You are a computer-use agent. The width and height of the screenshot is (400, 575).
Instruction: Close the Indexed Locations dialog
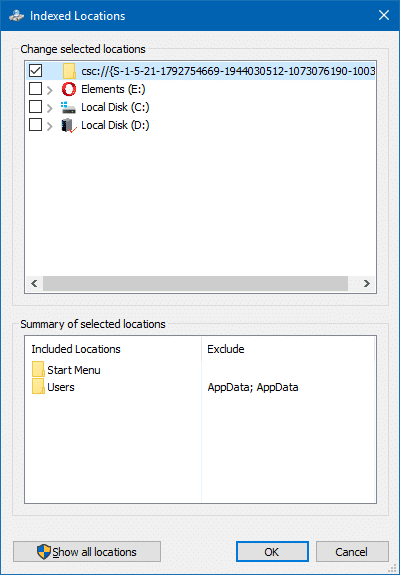[x=384, y=15]
